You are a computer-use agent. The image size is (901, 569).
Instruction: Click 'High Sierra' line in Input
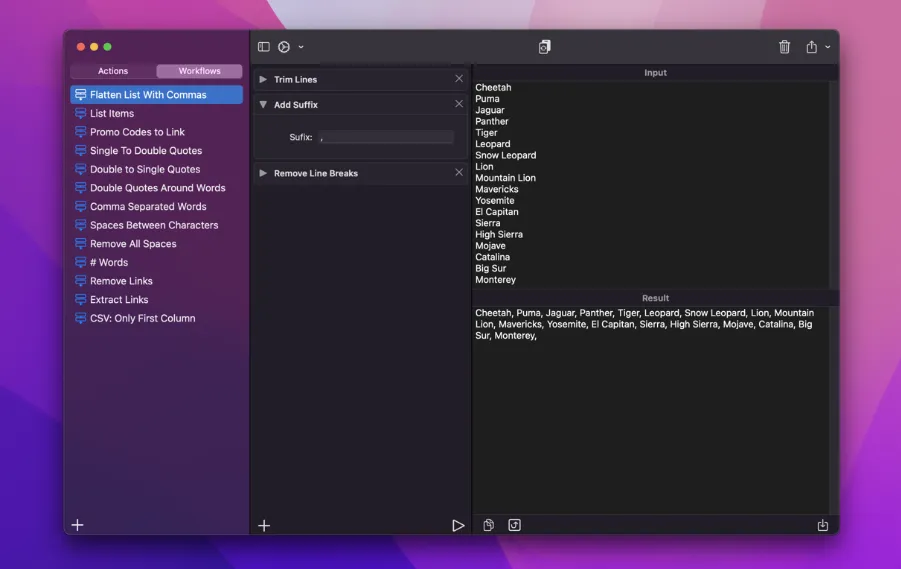pos(499,234)
